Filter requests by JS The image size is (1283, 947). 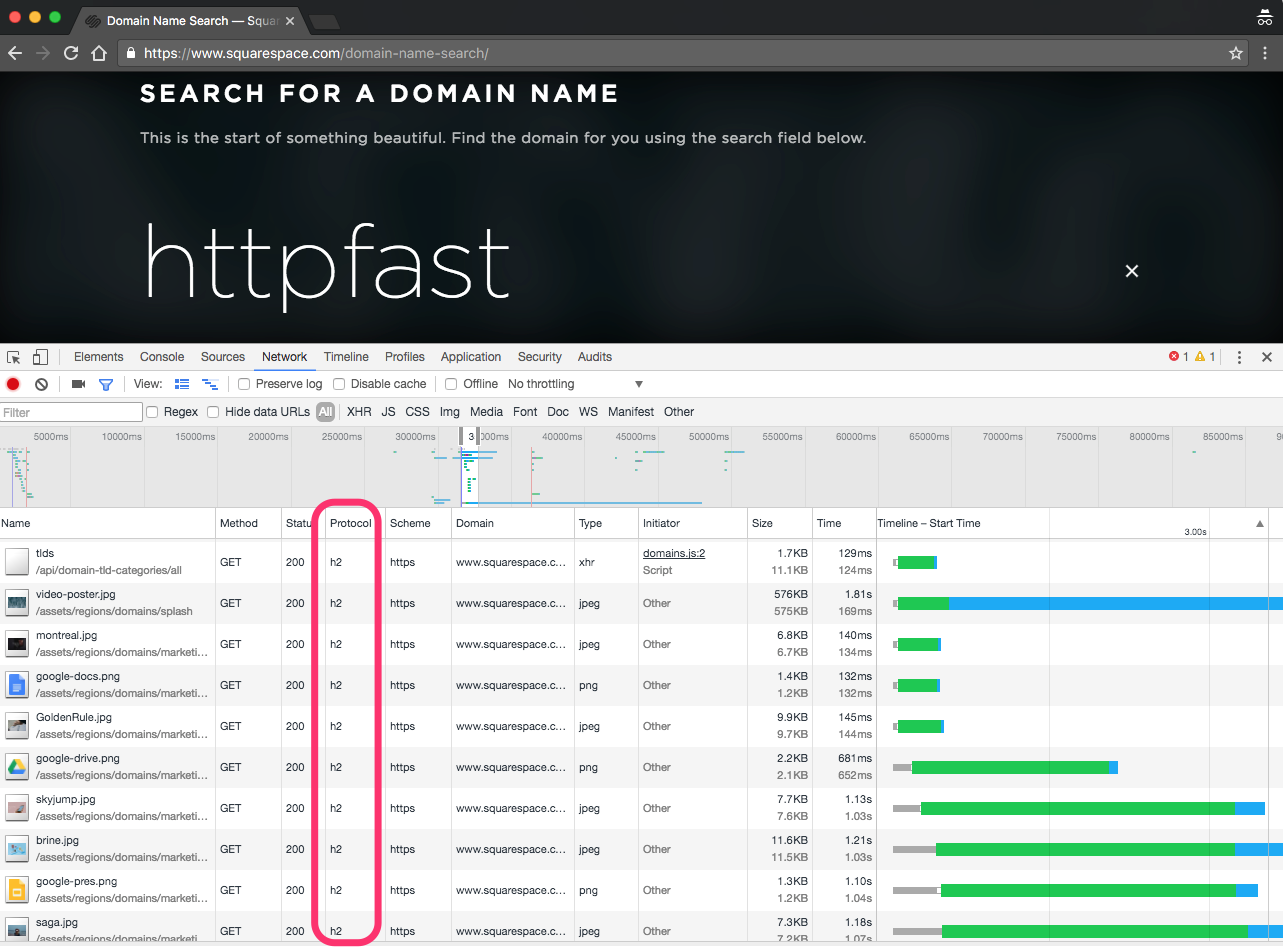pos(388,412)
